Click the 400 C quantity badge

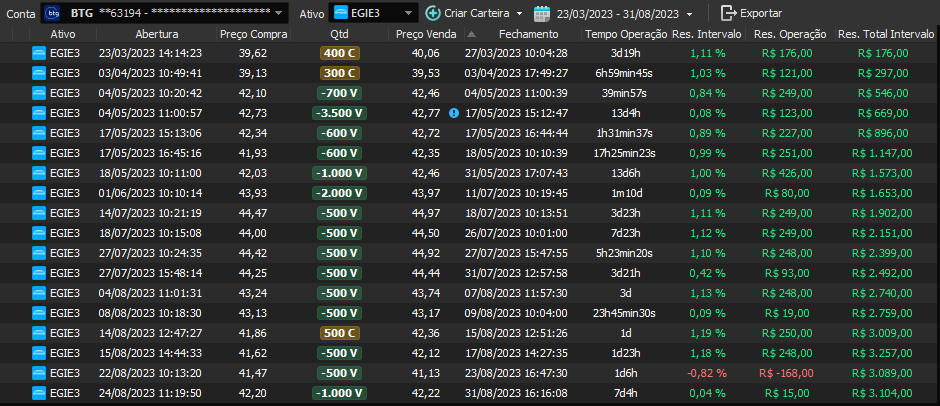(x=340, y=53)
